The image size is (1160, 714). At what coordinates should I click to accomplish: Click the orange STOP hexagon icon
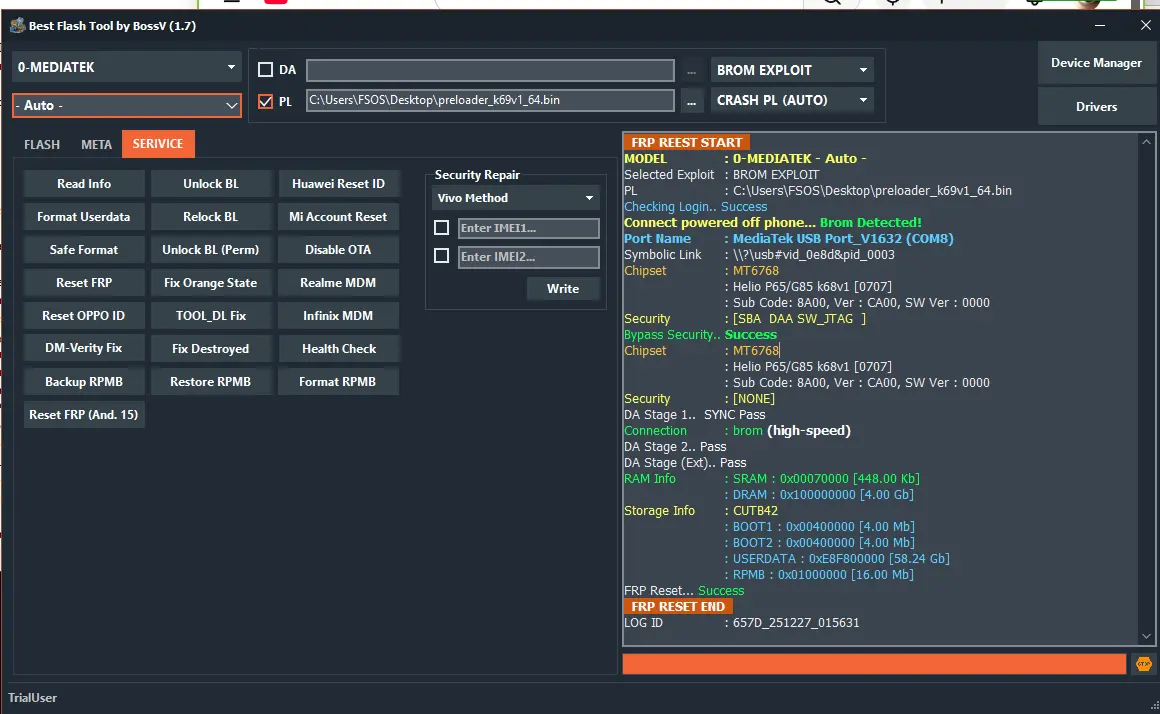coord(1144,664)
